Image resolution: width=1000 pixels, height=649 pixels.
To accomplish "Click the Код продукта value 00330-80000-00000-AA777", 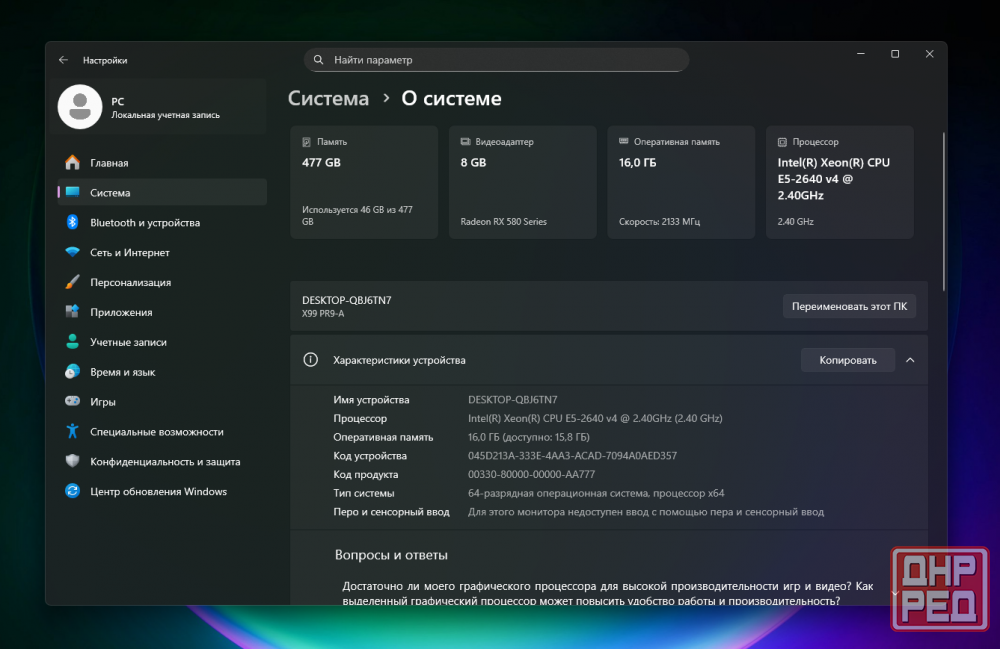I will pyautogui.click(x=531, y=474).
